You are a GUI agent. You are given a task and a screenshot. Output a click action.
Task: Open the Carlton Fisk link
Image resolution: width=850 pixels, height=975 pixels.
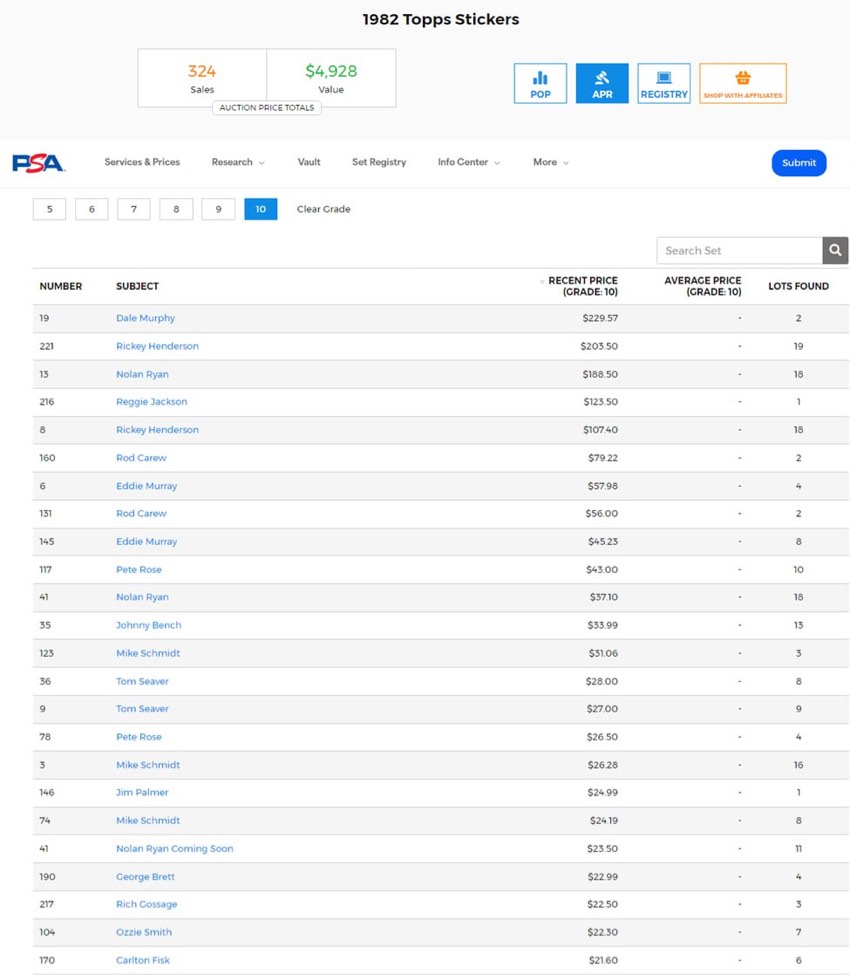(143, 960)
